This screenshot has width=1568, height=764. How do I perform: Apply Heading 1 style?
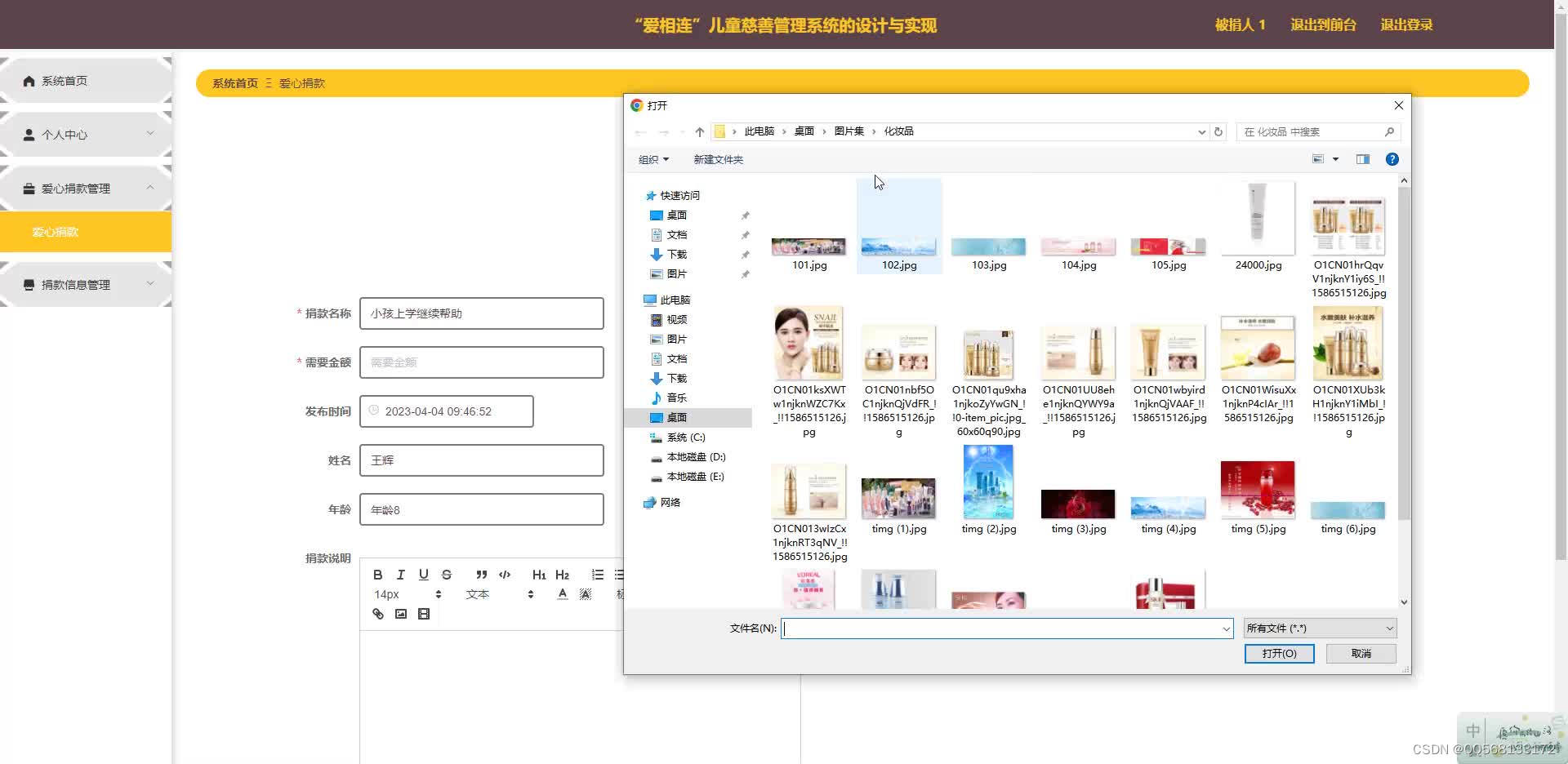[x=539, y=575]
